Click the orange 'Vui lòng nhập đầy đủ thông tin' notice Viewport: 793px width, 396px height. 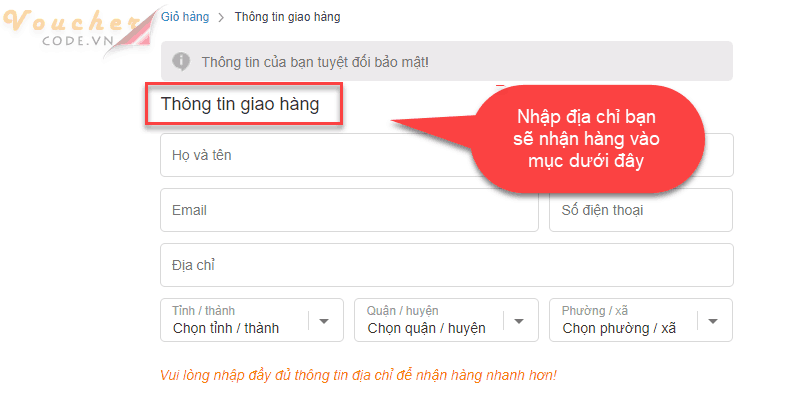[359, 375]
